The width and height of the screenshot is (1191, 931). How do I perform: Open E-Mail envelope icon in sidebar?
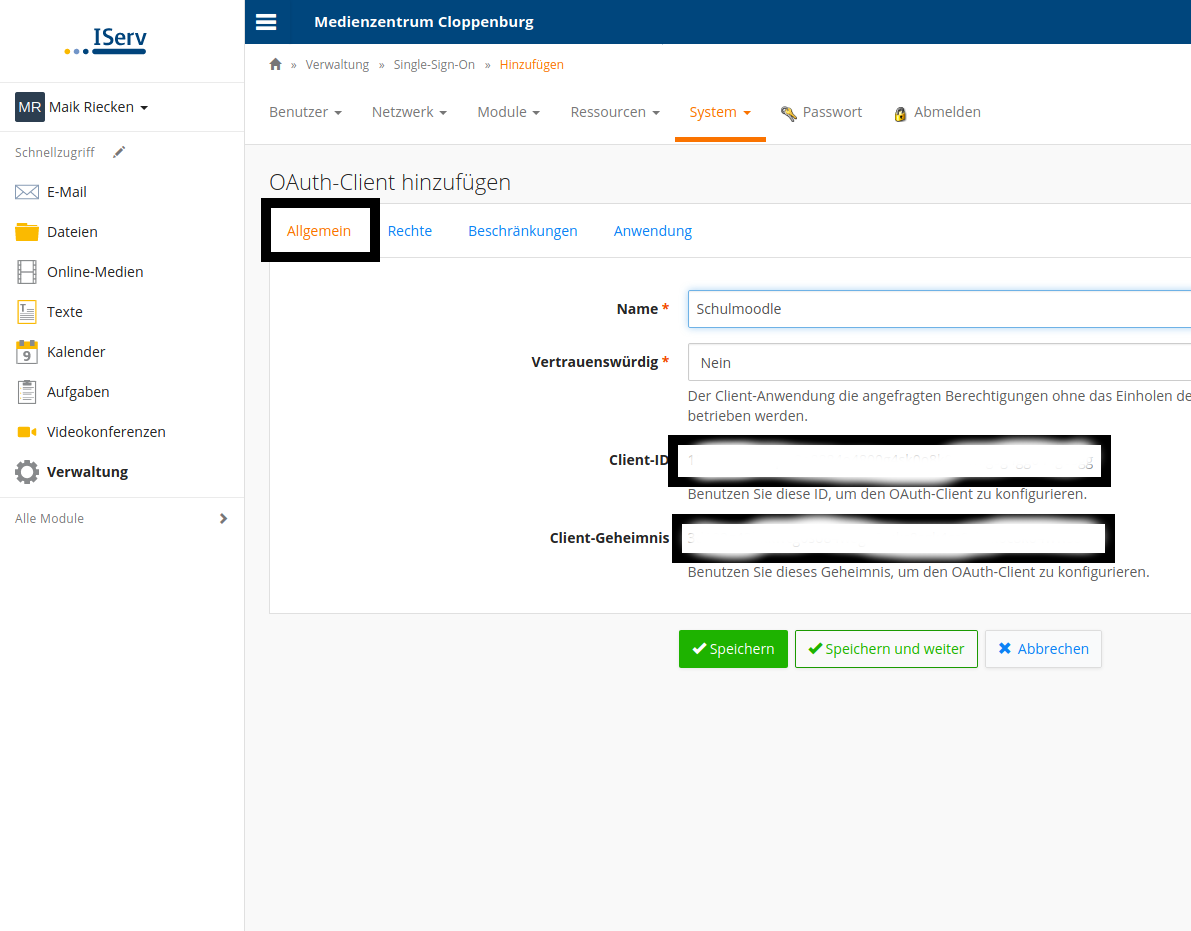pos(27,192)
